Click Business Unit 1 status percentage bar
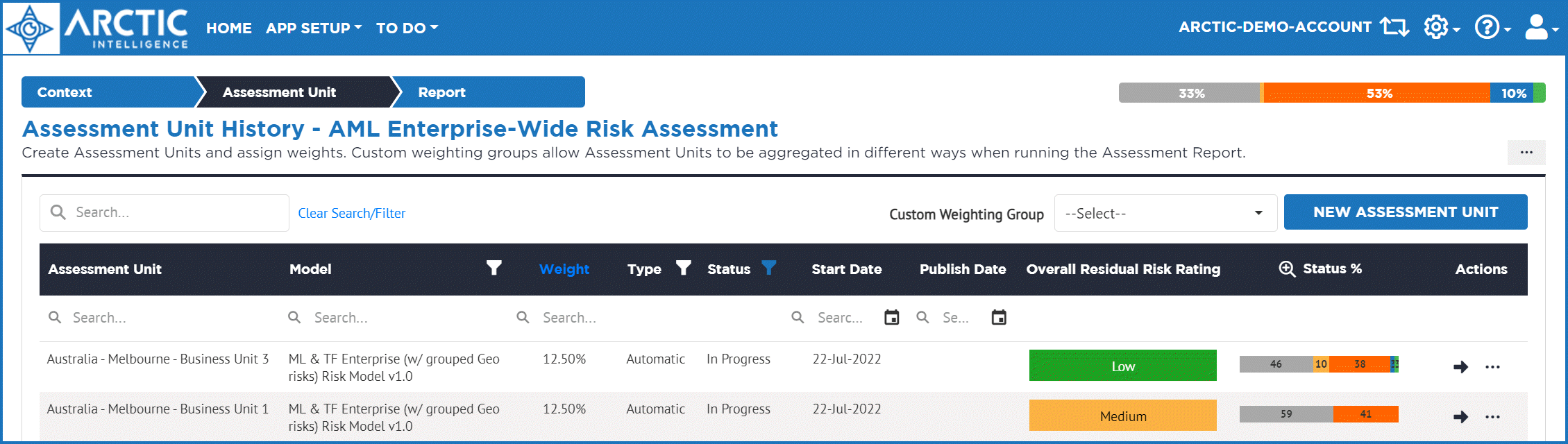The width and height of the screenshot is (1568, 444). tap(1319, 414)
